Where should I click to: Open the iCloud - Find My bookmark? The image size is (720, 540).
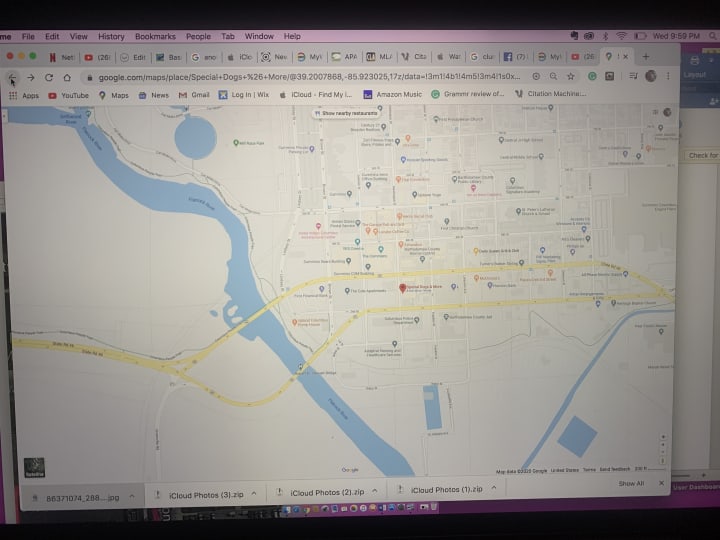click(316, 95)
